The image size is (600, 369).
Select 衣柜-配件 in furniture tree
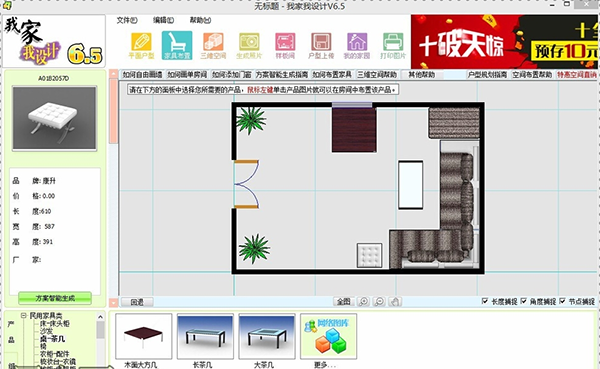coord(55,354)
